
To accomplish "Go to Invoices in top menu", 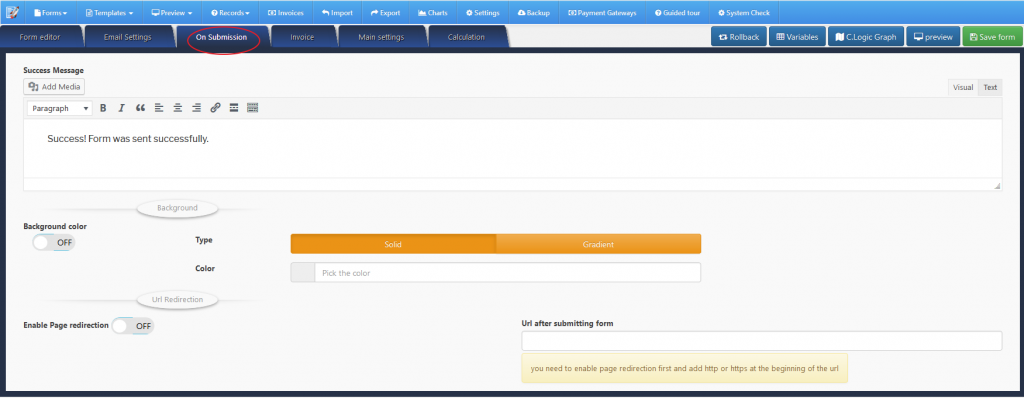I will (286, 12).
